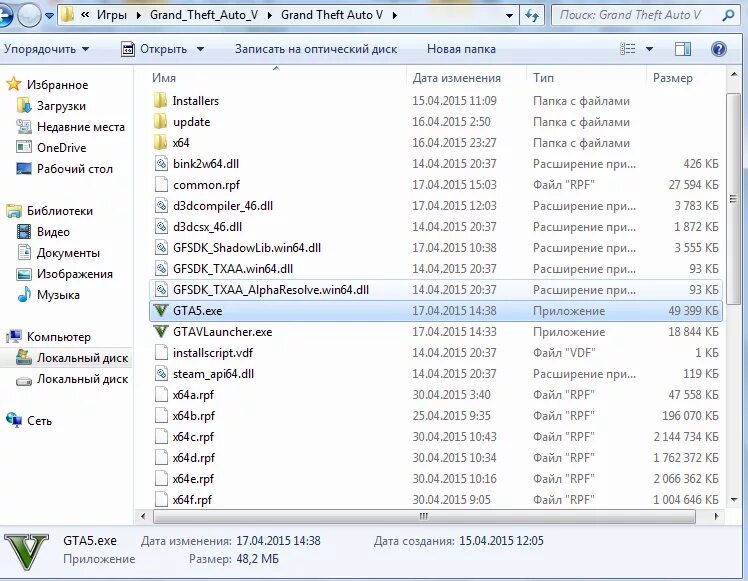This screenshot has height=581, width=748.
Task: Select the bink2w64.dll file icon
Action: pos(161,164)
